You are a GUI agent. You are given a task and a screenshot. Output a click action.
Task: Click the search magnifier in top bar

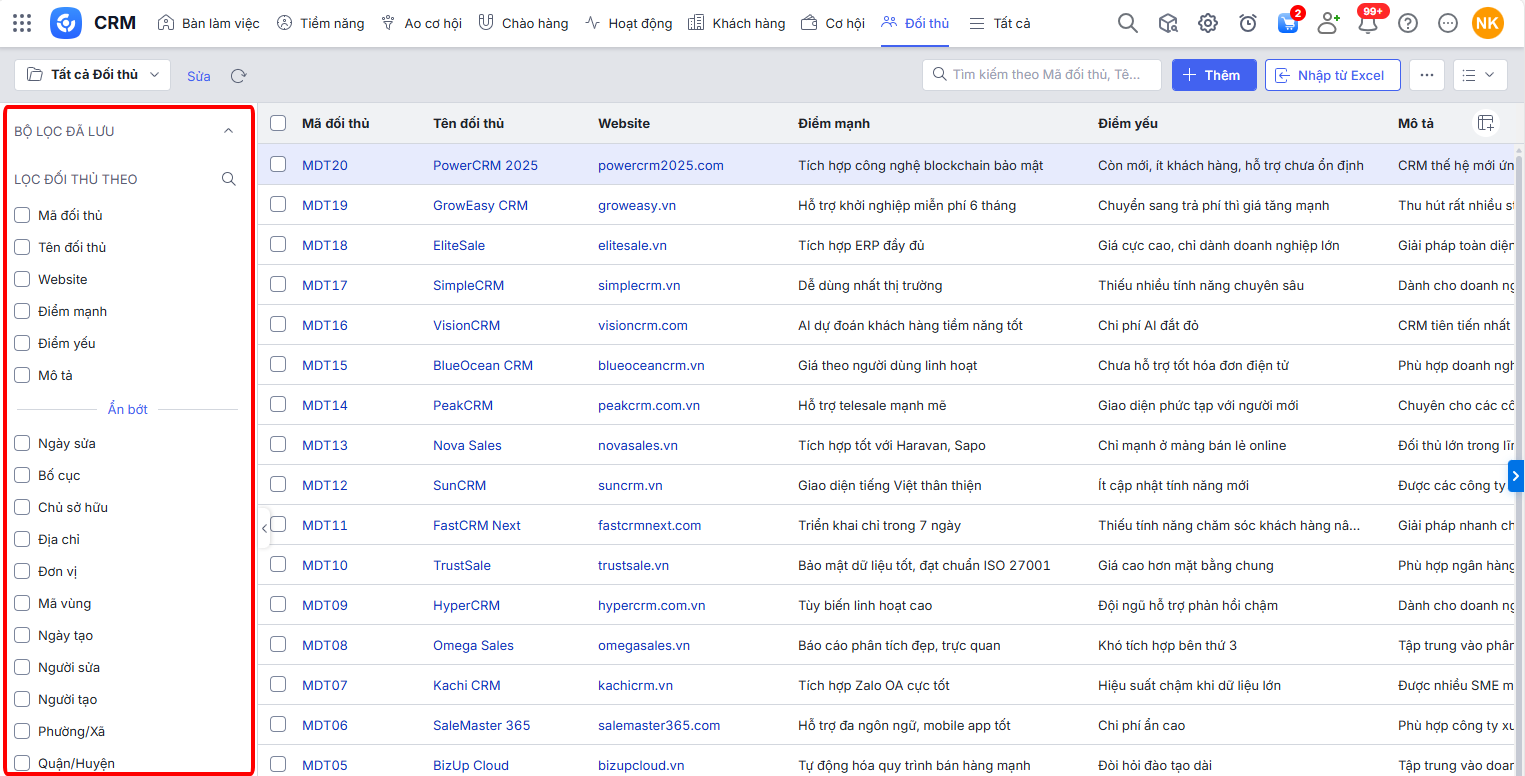(1127, 23)
